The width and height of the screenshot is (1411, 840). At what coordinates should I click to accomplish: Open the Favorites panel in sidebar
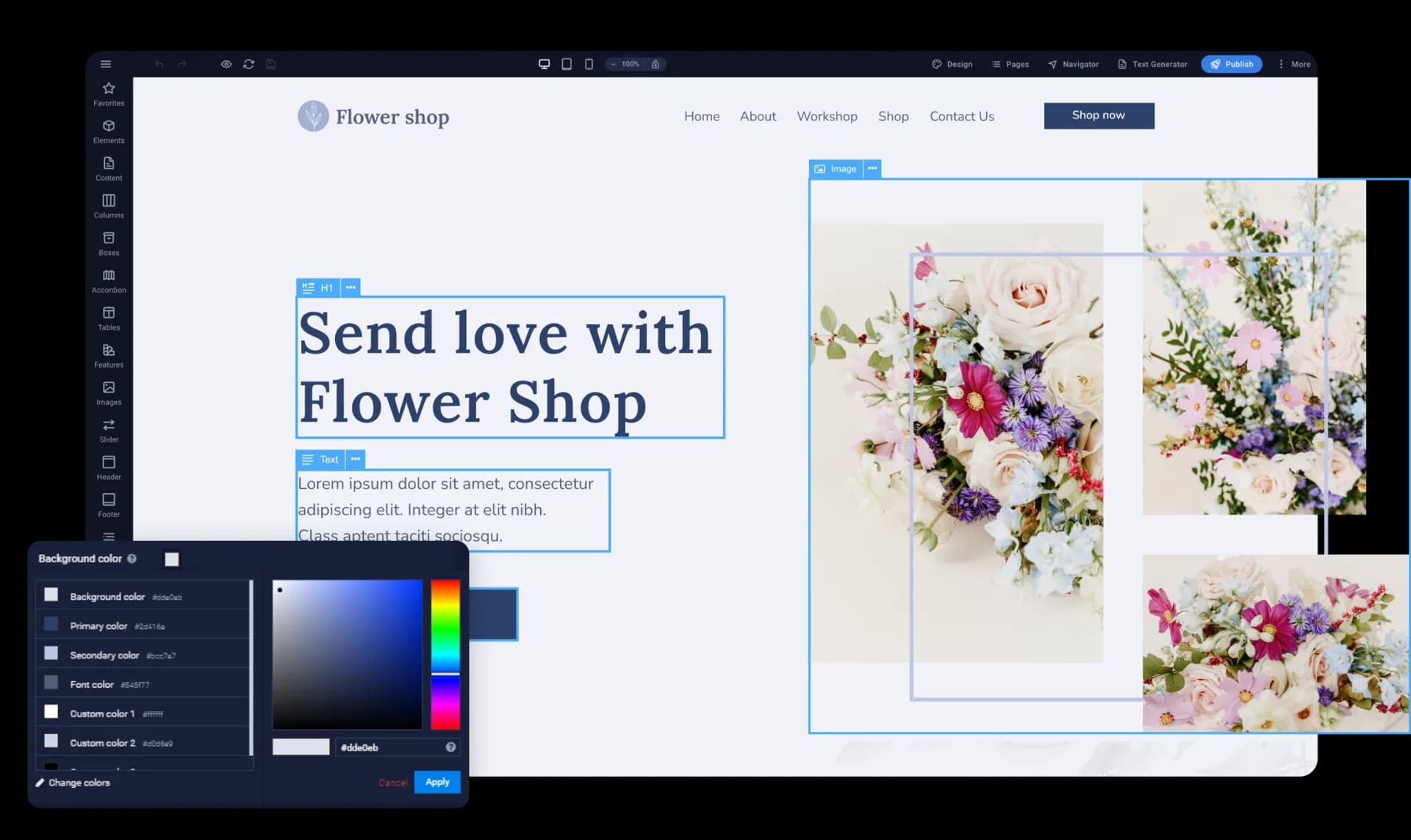tap(109, 93)
